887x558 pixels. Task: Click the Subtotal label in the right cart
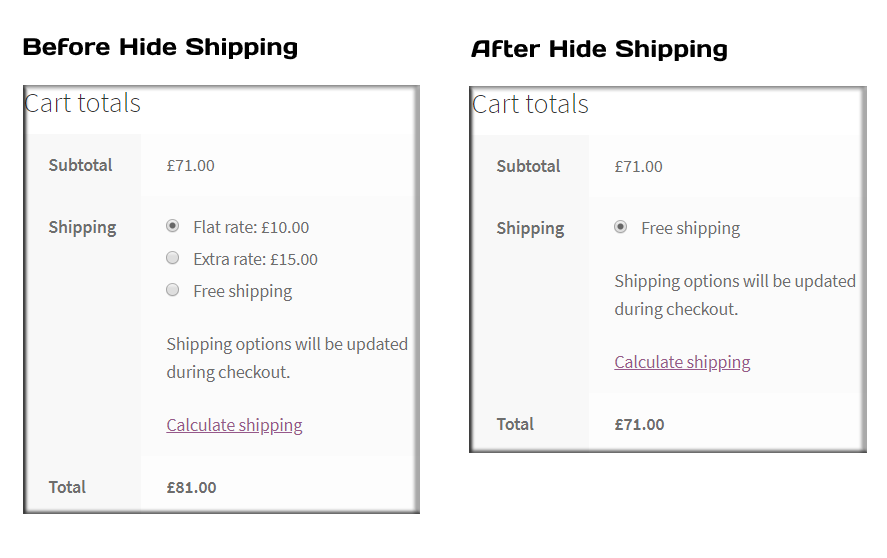point(528,166)
